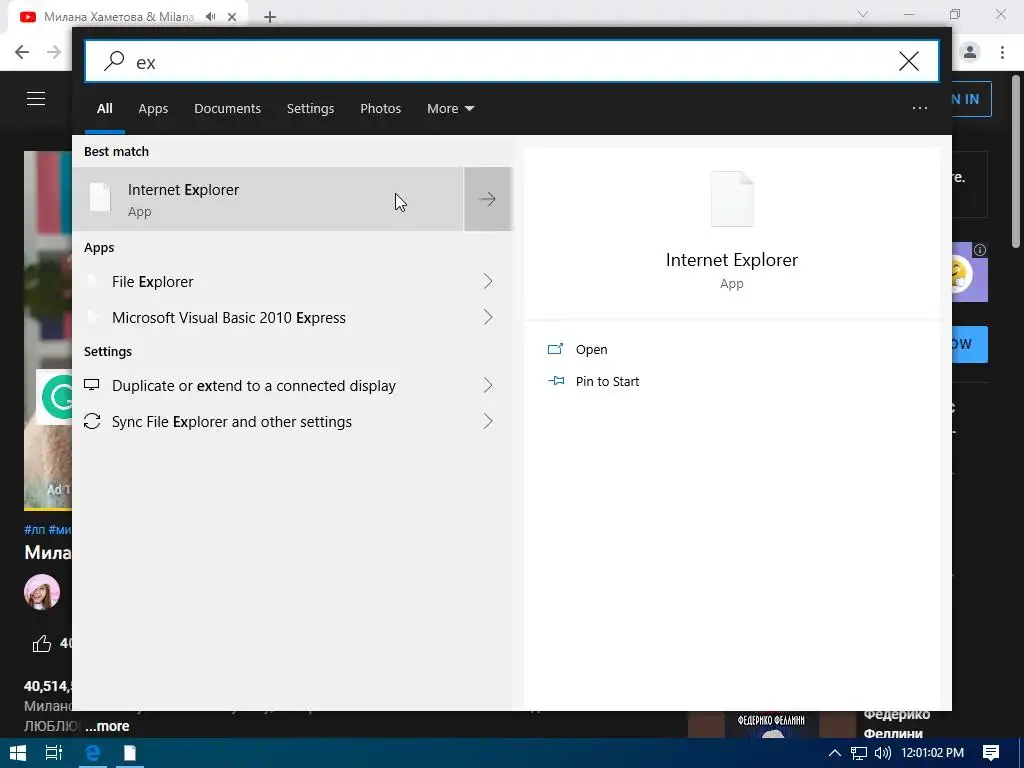Viewport: 1024px width, 768px height.
Task: Click the search field containing "ex"
Action: [511, 61]
